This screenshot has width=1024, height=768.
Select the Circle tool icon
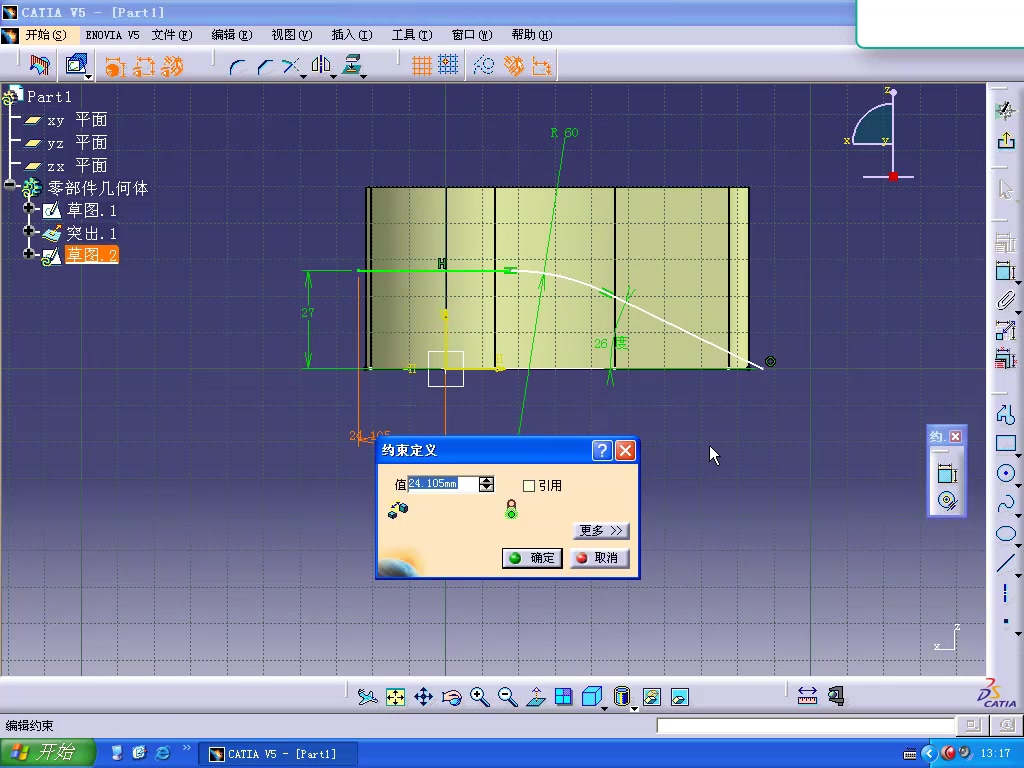click(x=1006, y=473)
